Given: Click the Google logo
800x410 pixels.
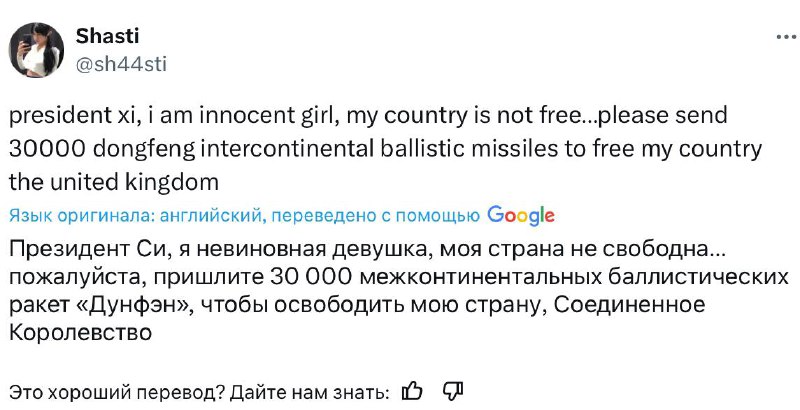Looking at the screenshot, I should pos(520,215).
